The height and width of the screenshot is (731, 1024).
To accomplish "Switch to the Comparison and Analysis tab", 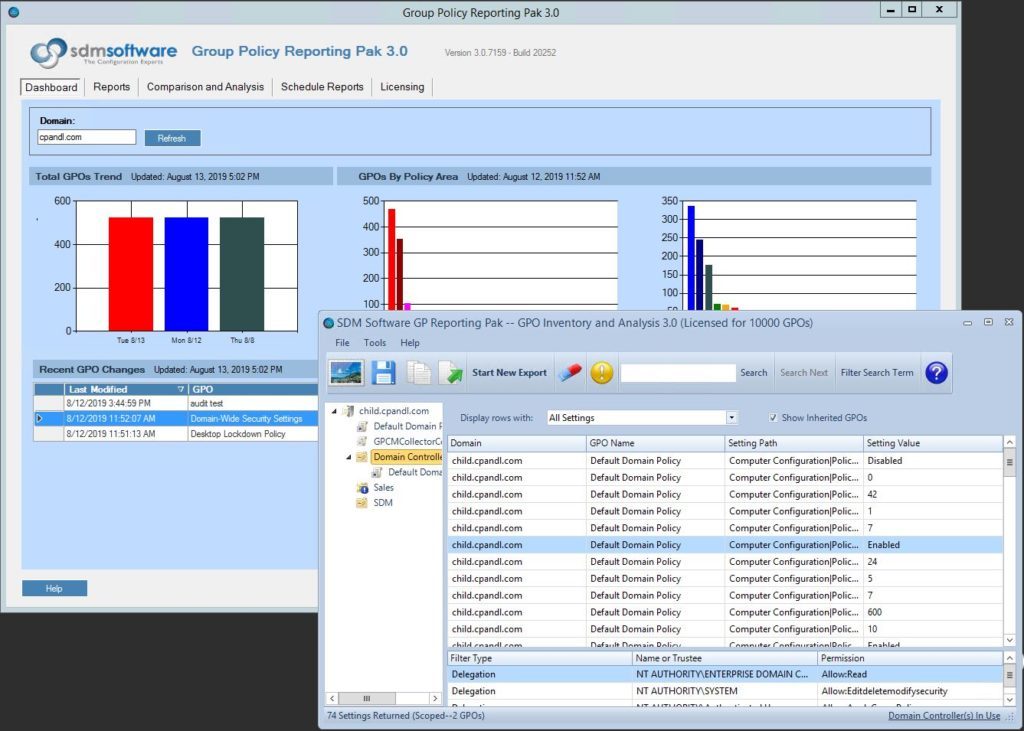I will 205,87.
